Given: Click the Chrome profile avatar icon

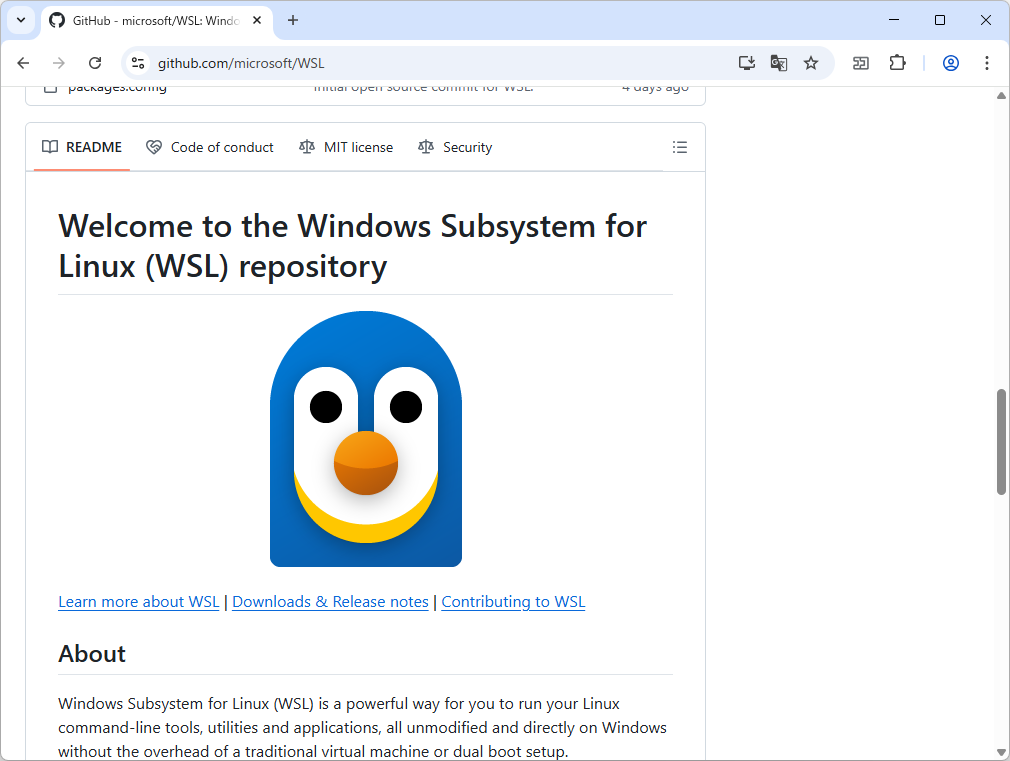Looking at the screenshot, I should [950, 62].
